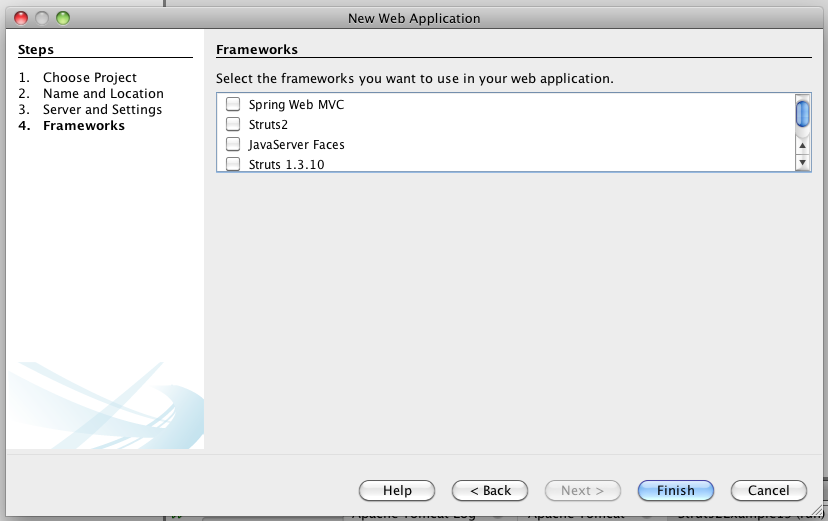
Task: Click the 'Struts2' label text
Action: coord(268,125)
